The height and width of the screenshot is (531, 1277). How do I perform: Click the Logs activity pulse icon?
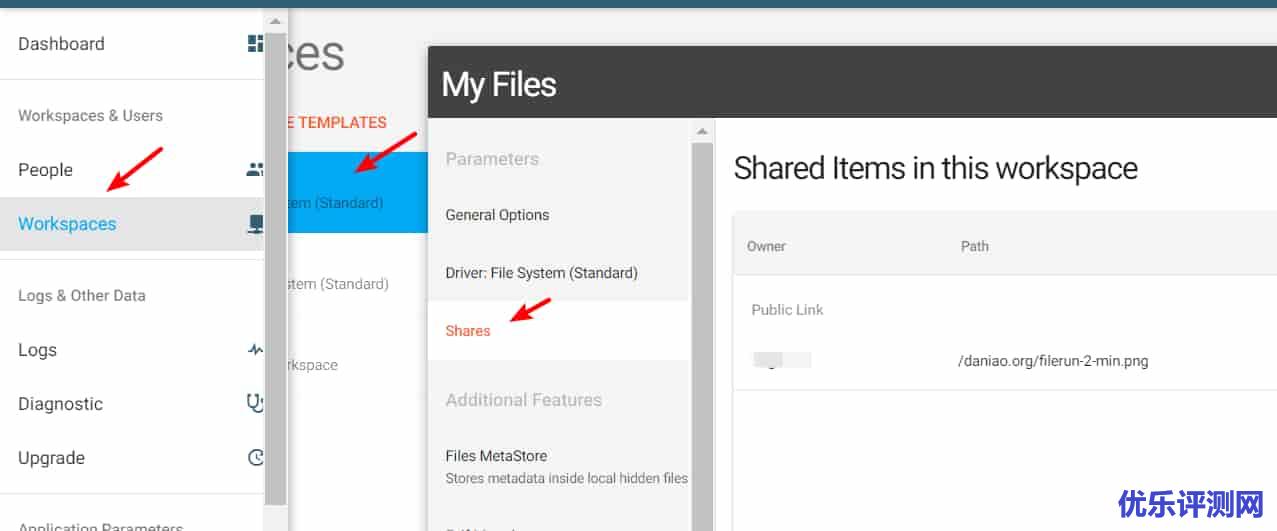point(255,350)
